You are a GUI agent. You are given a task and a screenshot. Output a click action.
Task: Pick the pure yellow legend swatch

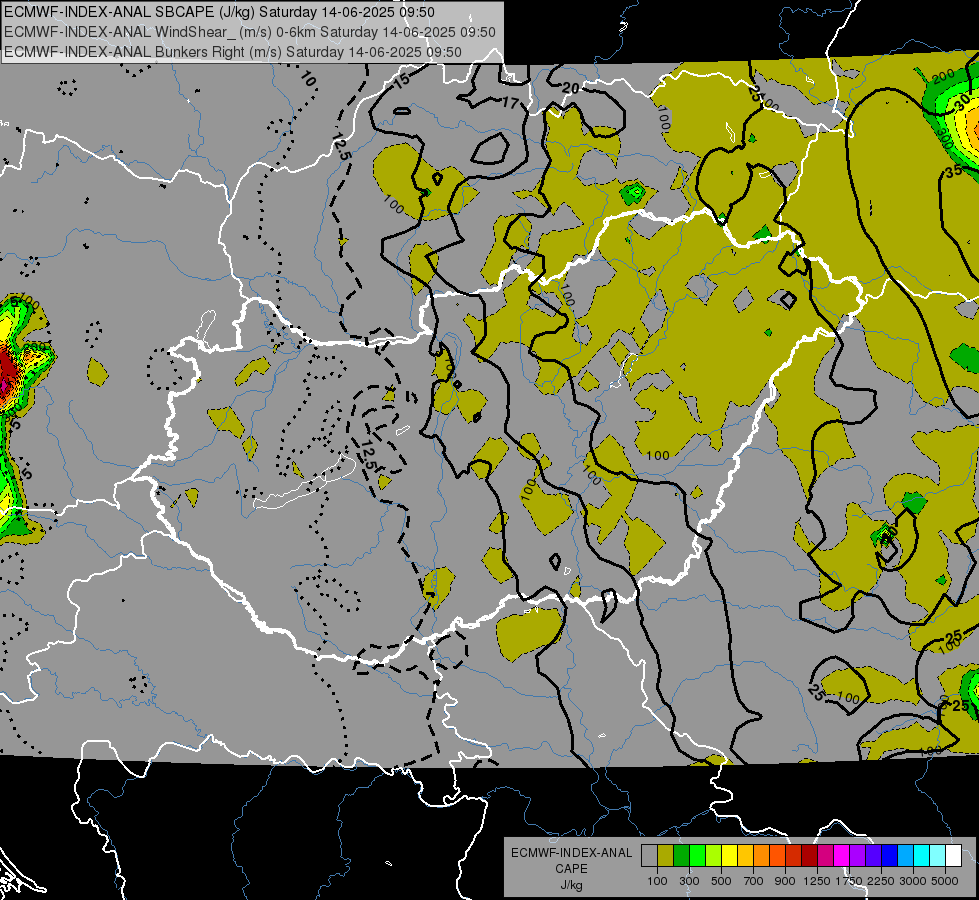click(x=729, y=856)
